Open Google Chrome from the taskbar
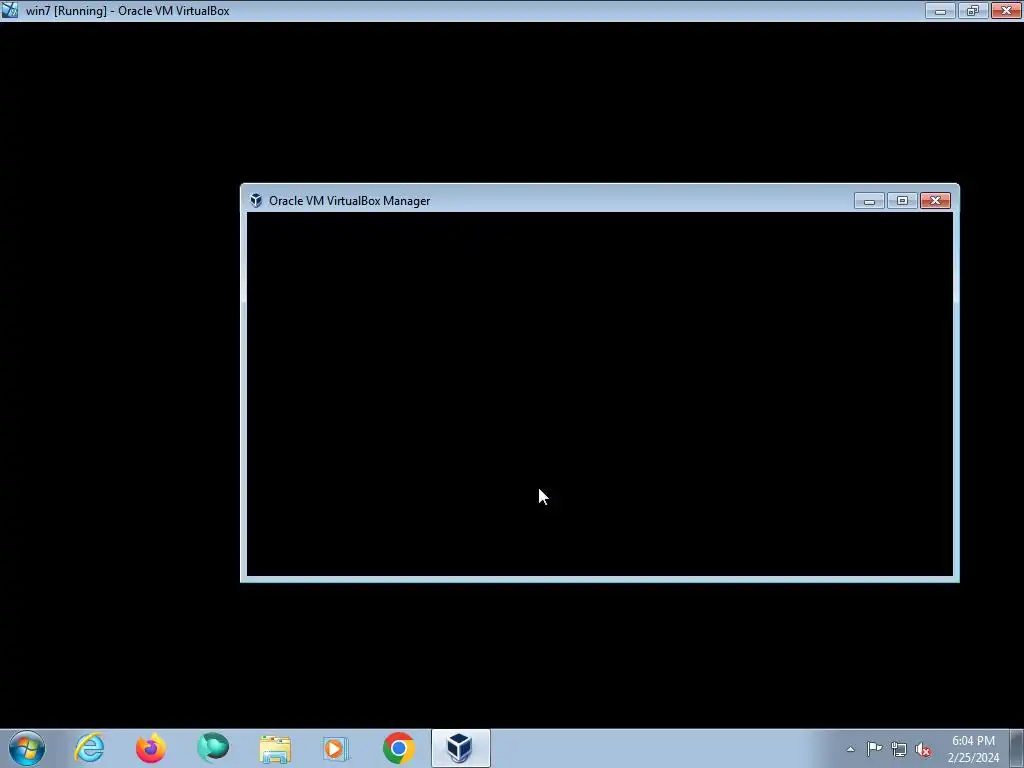Viewport: 1024px width, 768px height. click(x=398, y=748)
